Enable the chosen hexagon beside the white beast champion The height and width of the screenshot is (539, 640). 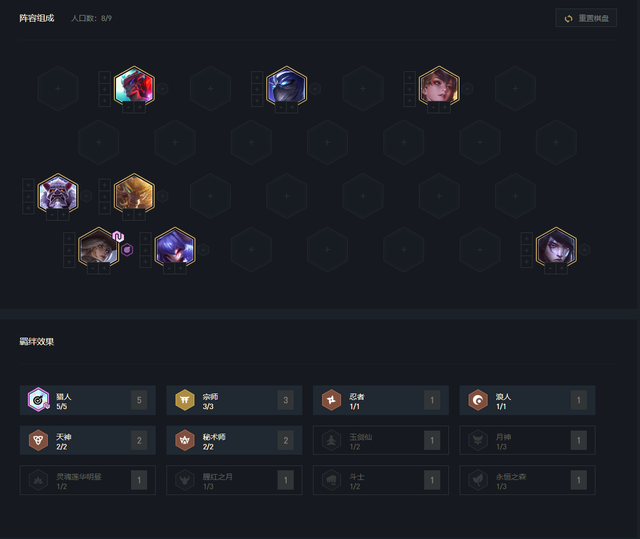click(86, 196)
